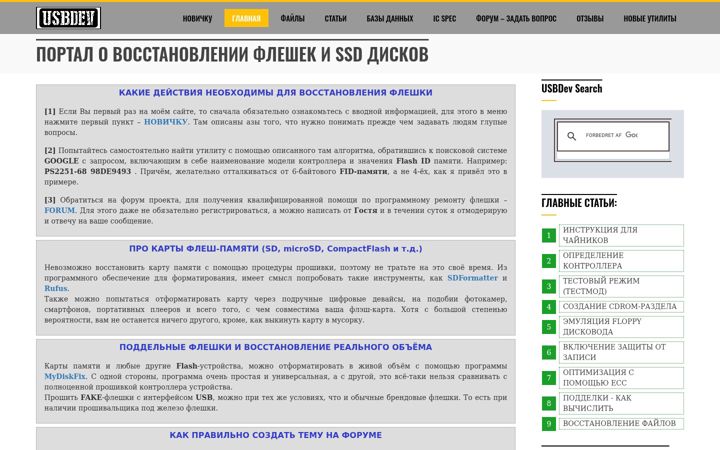Open article ПОДДЕЛКИ - КАК ВЫЧИСЛИТЬ

(621, 403)
